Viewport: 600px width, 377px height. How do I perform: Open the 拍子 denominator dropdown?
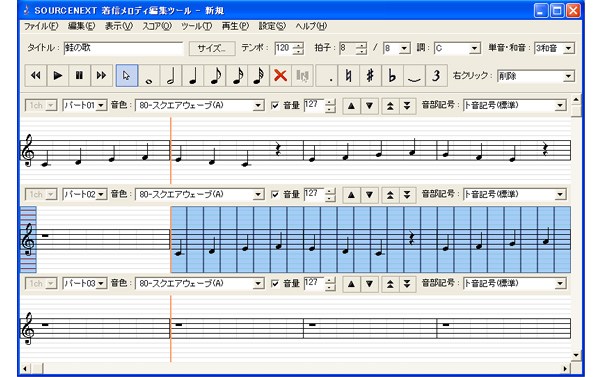pyautogui.click(x=404, y=48)
